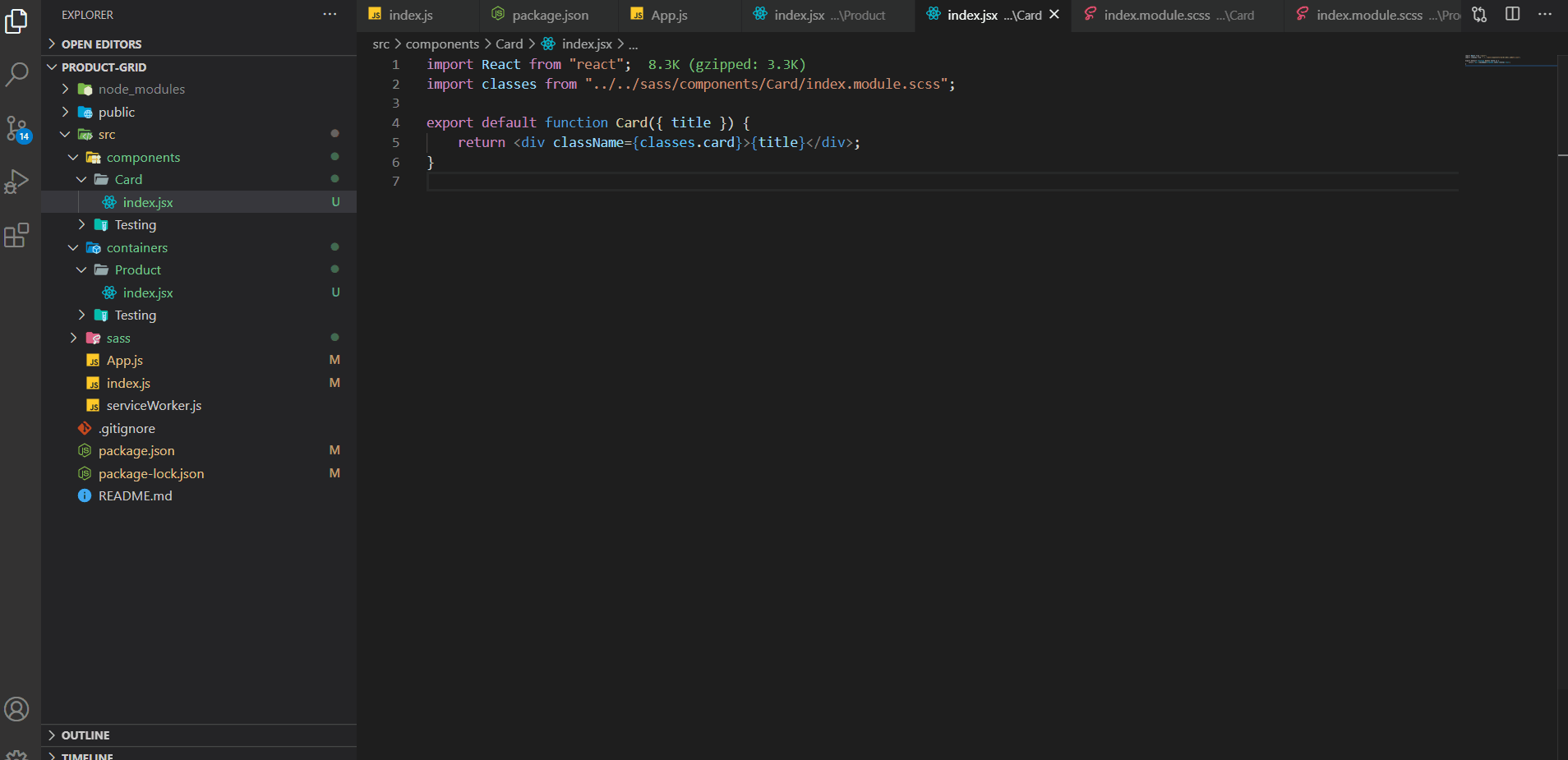Click the Split Editor icon

(1512, 14)
